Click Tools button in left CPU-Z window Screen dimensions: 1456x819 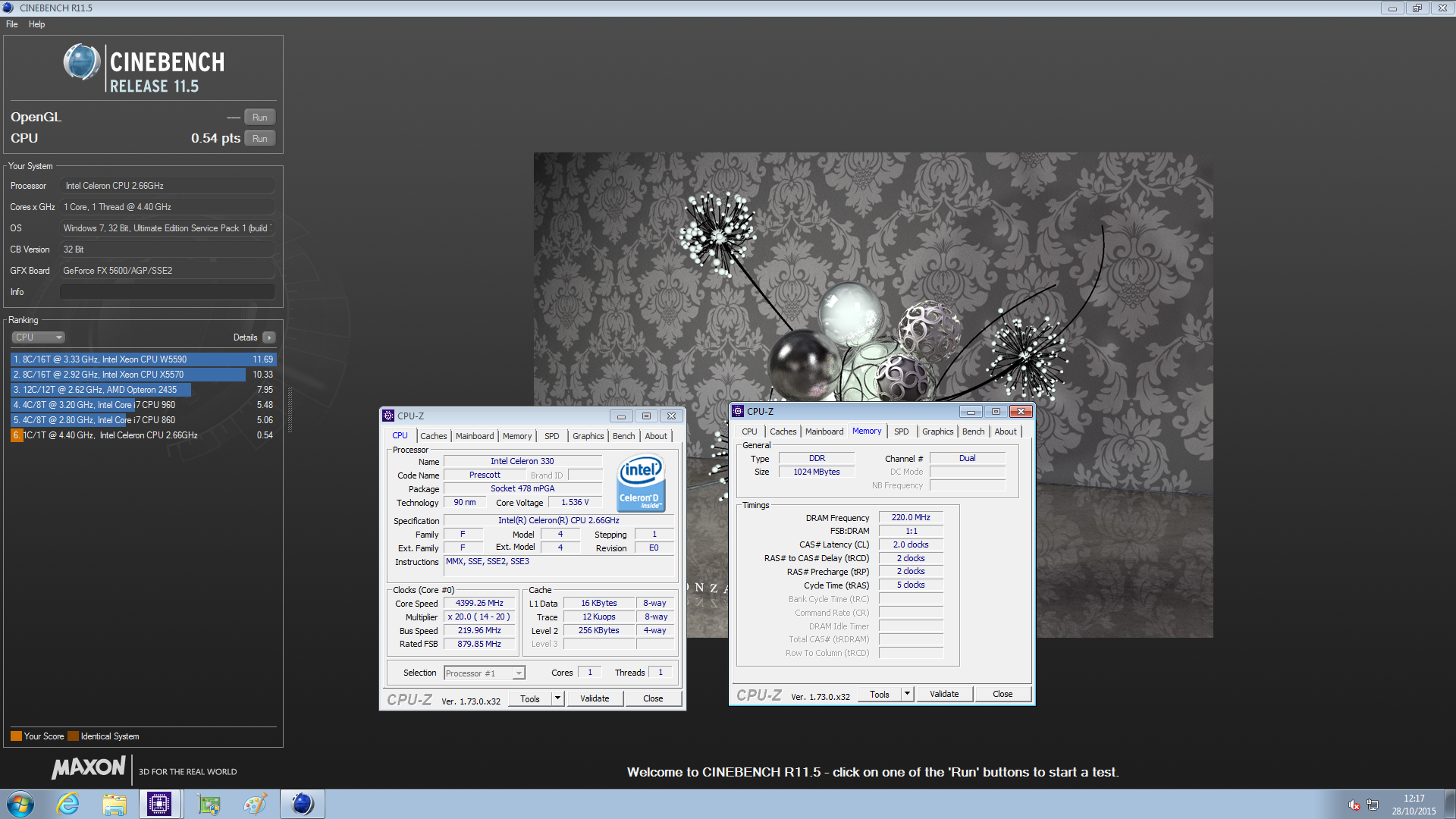530,699
